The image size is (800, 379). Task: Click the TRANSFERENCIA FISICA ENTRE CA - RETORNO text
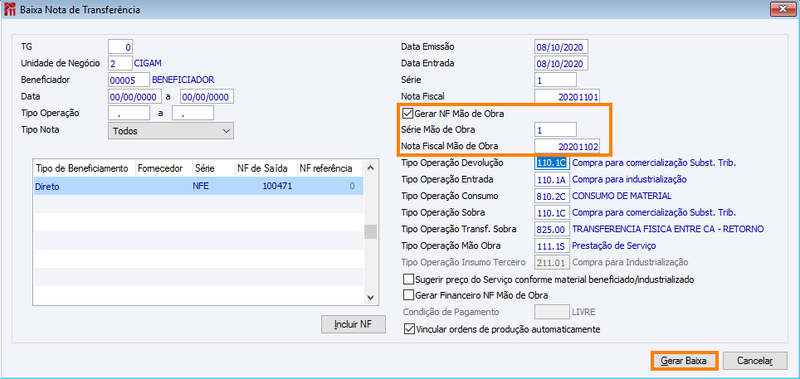668,229
